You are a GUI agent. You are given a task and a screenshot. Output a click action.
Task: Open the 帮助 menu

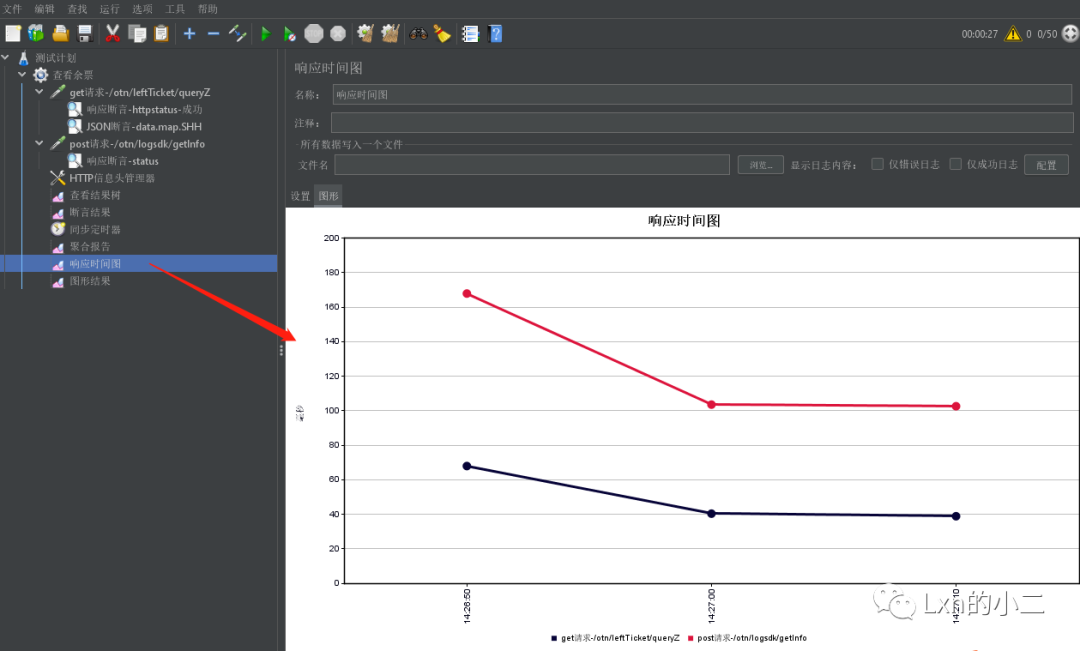(207, 9)
